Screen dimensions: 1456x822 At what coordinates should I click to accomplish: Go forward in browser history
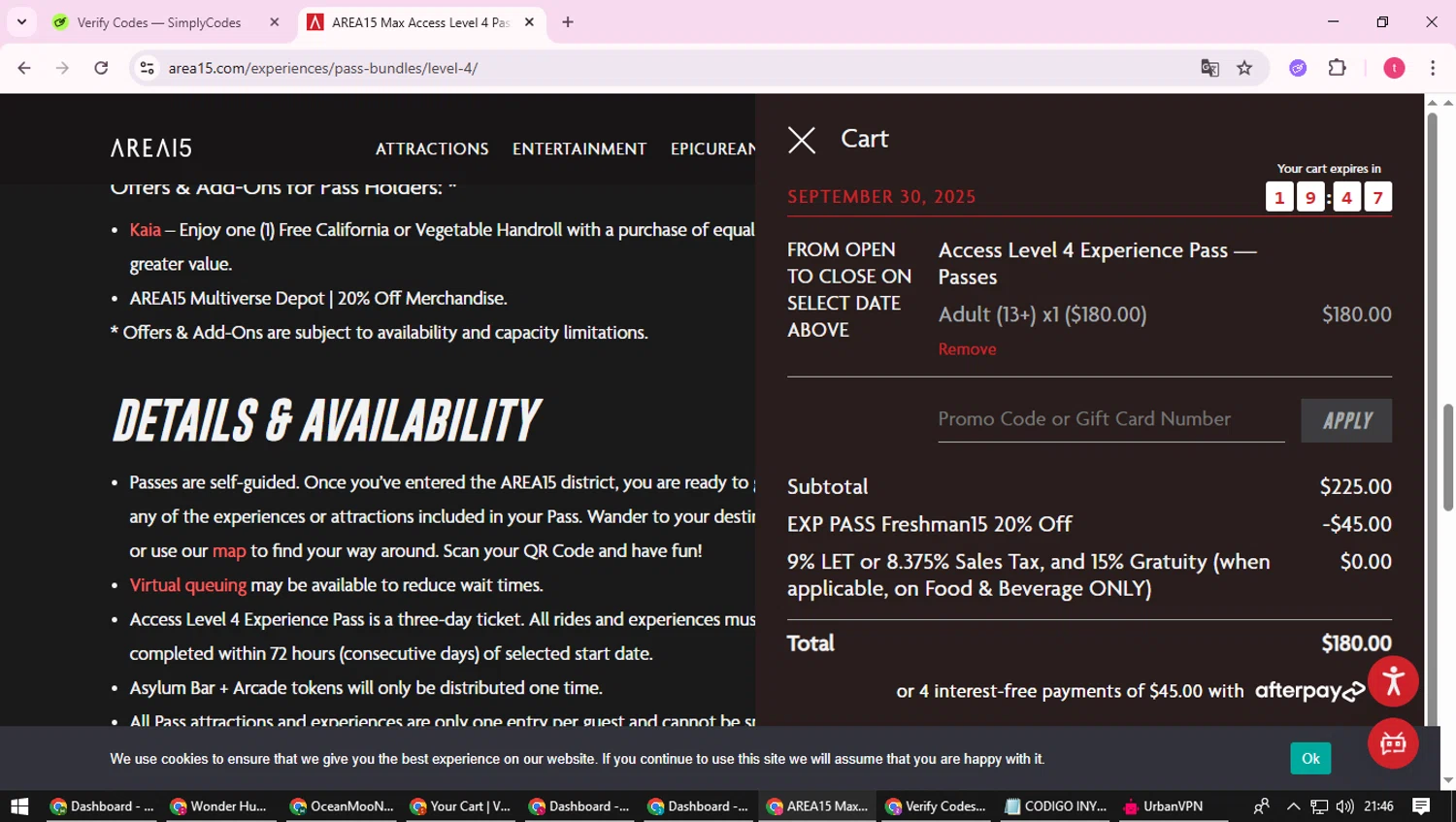tap(62, 68)
